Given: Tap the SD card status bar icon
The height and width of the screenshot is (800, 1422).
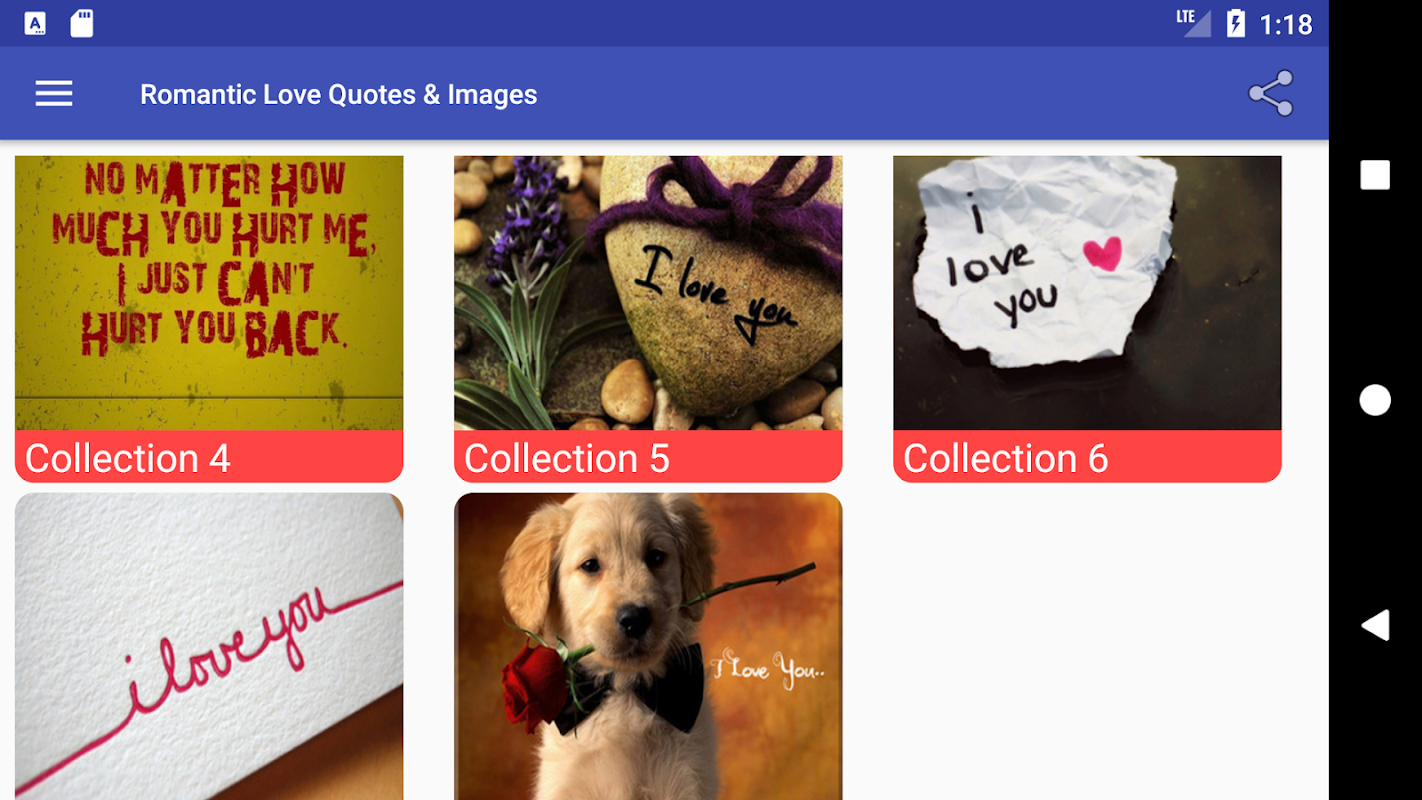Looking at the screenshot, I should click(x=82, y=23).
